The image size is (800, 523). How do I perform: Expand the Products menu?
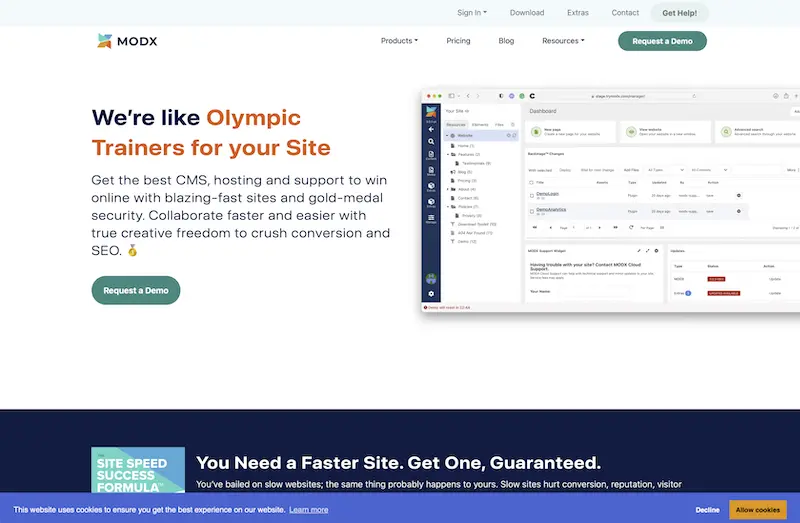tap(399, 41)
